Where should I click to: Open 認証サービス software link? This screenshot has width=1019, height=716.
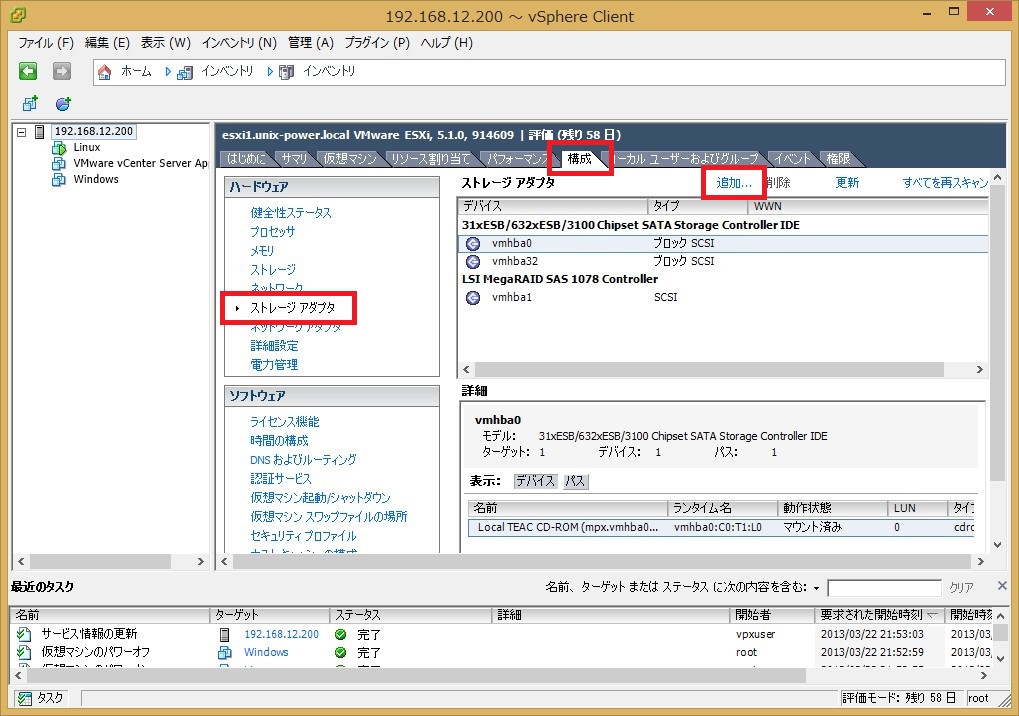(281, 479)
